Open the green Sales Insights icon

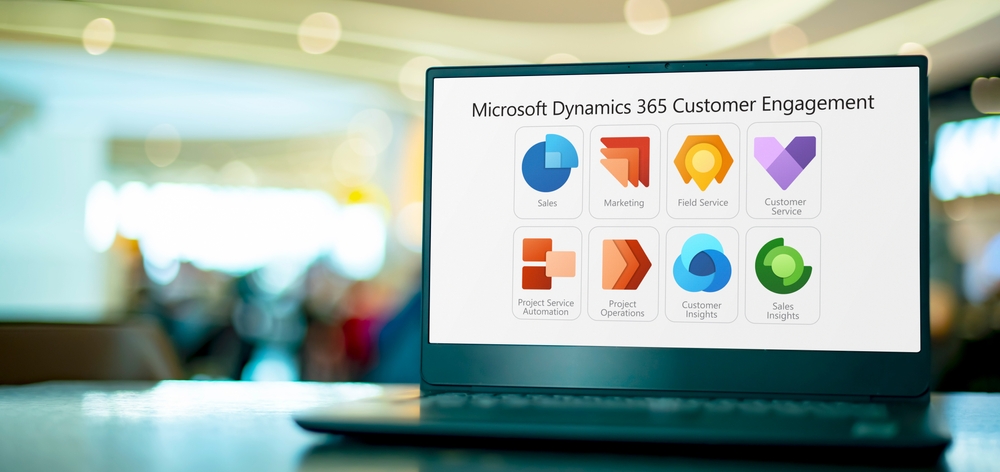(783, 265)
